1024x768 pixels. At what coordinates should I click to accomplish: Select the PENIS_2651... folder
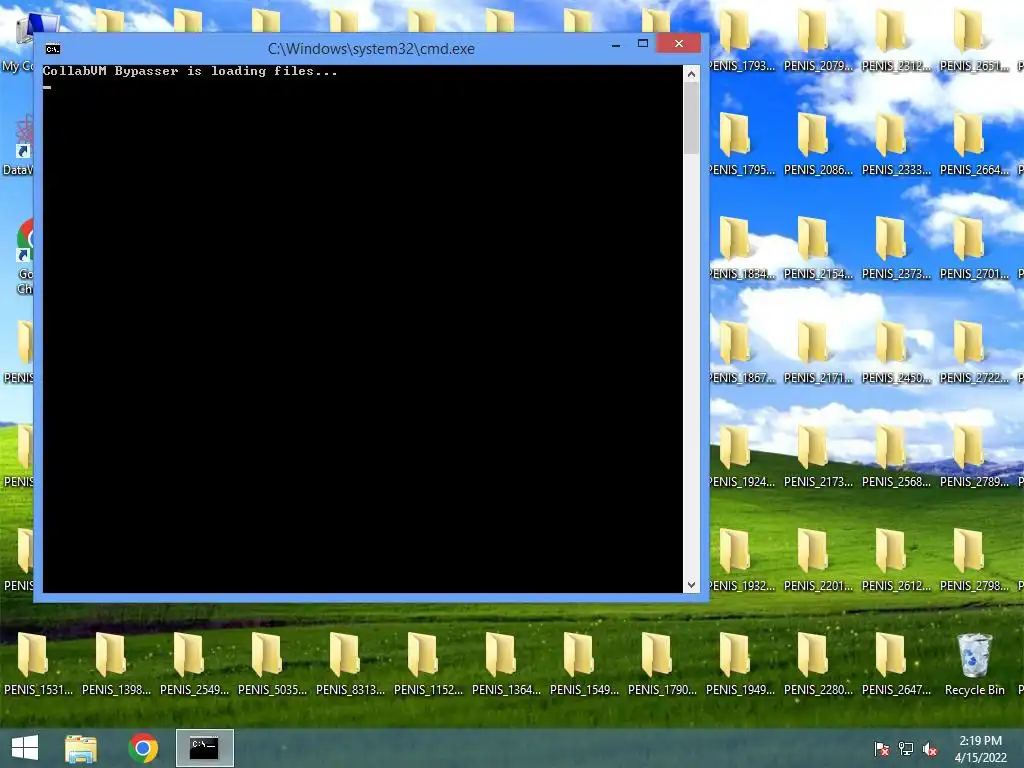974,40
